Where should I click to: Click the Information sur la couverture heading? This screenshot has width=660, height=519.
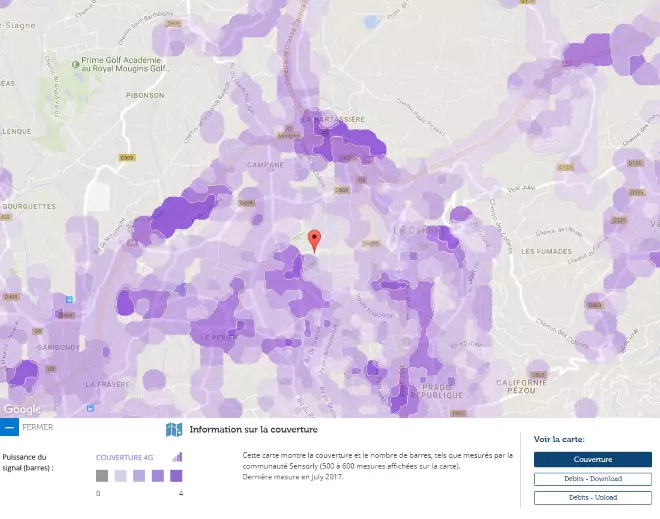(x=253, y=430)
